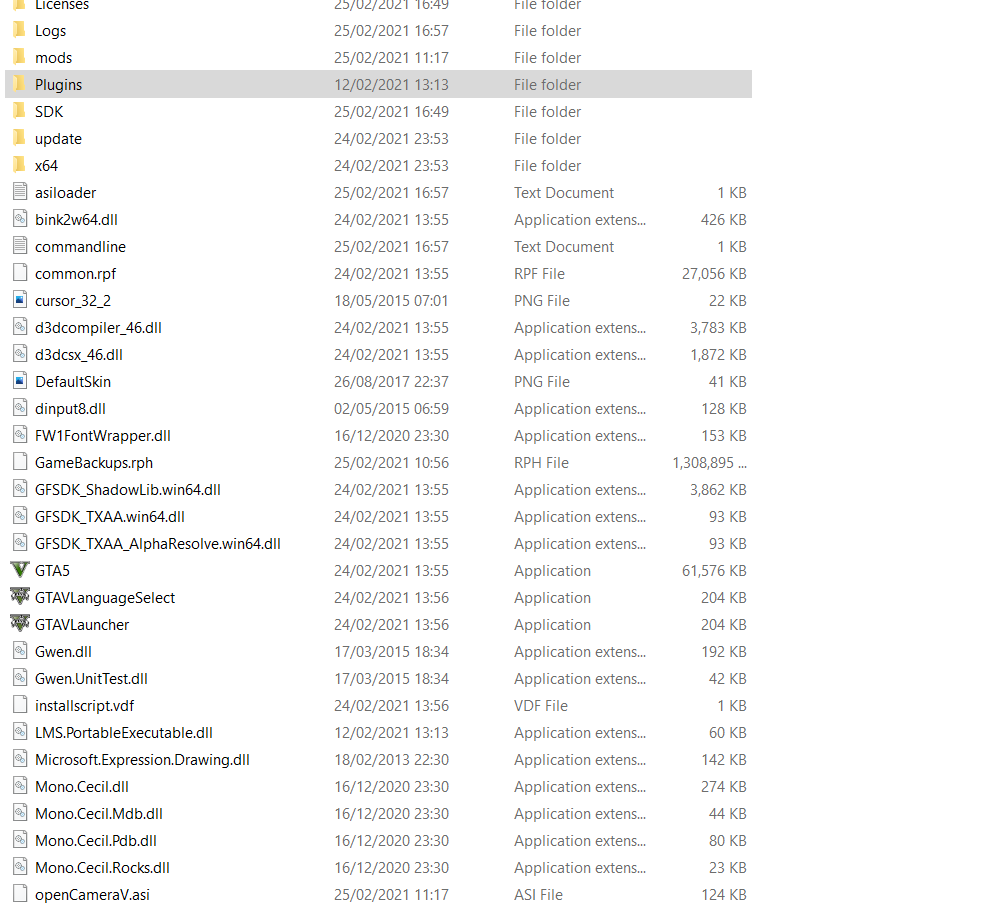The width and height of the screenshot is (1001, 910).
Task: Click the bink2w64.dll file icon
Action: tap(20, 218)
